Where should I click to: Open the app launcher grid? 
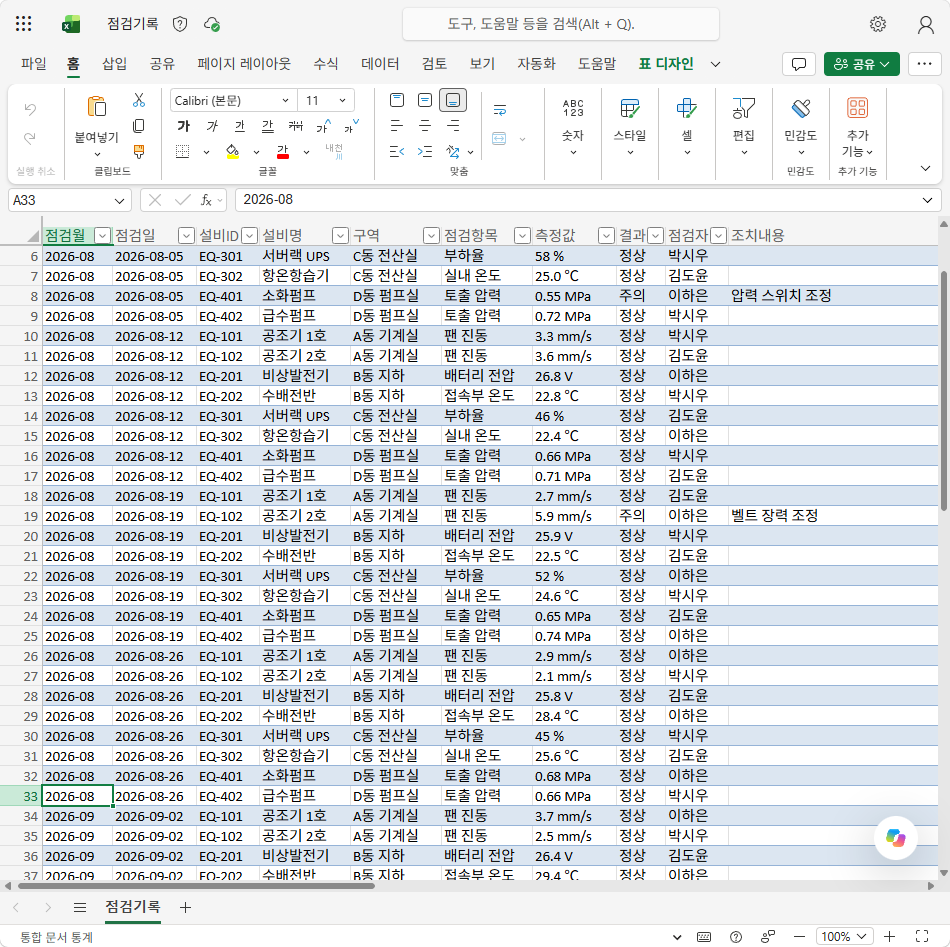(x=23, y=24)
